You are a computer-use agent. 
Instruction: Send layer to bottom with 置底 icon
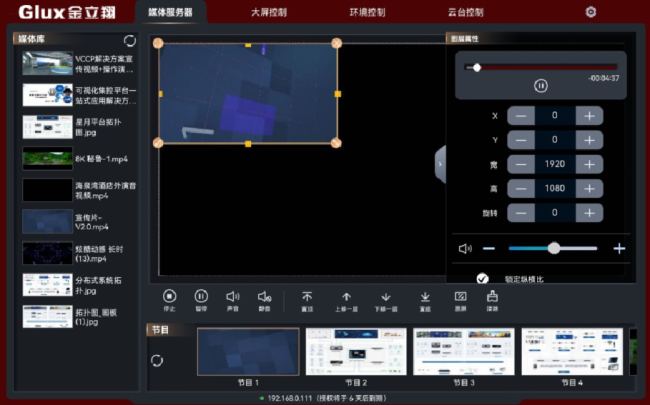coord(425,296)
